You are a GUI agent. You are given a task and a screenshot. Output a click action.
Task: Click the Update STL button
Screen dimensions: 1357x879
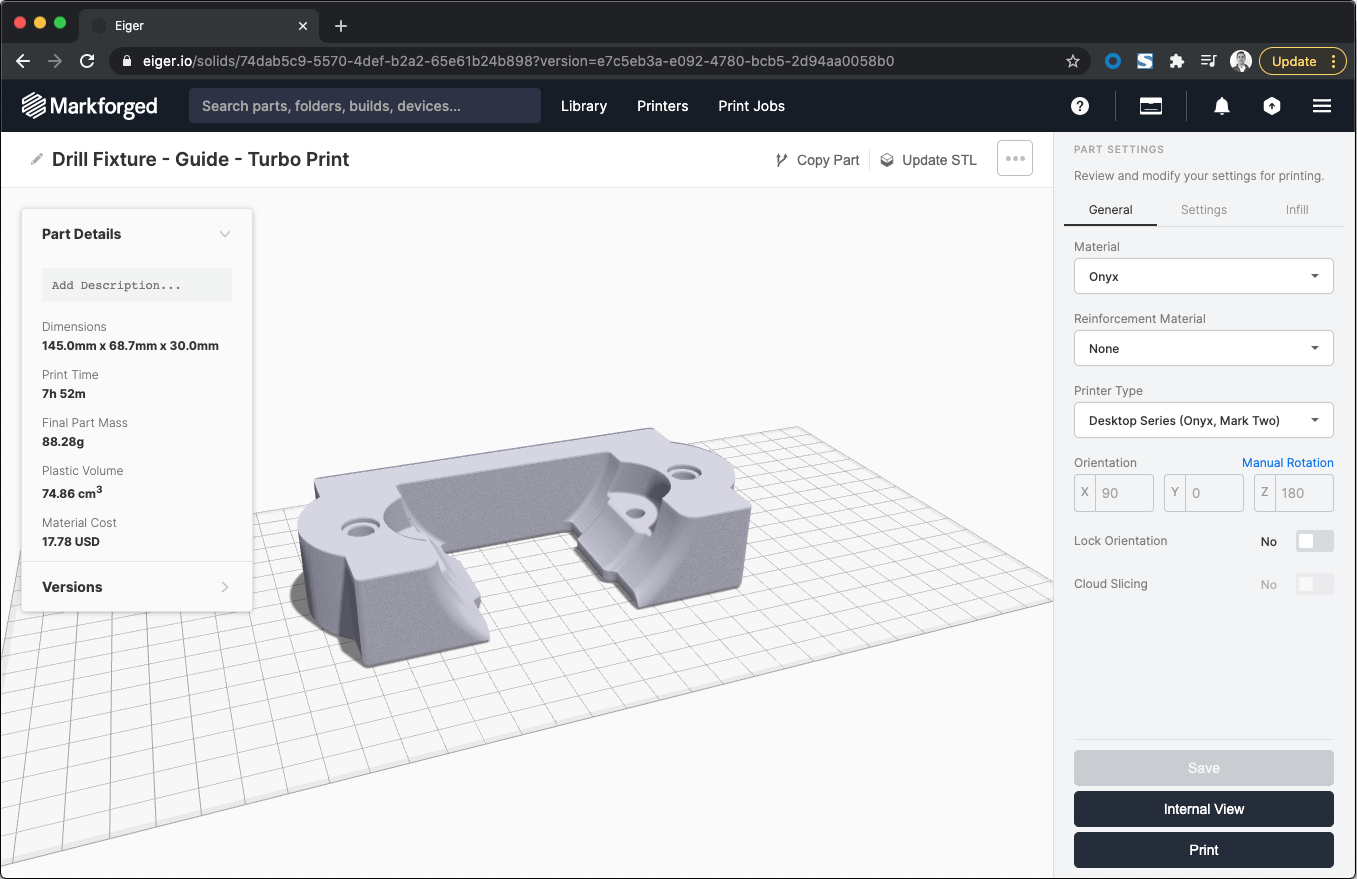click(x=929, y=160)
